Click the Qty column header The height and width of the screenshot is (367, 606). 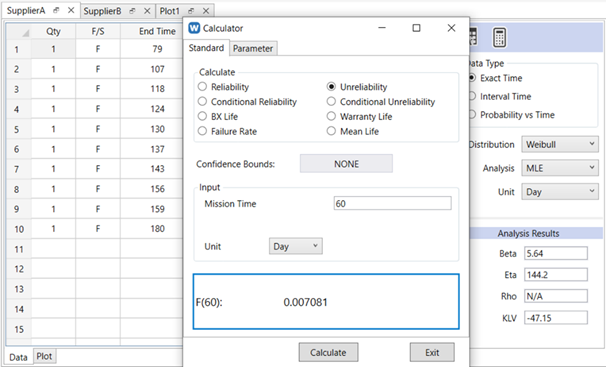tap(53, 31)
